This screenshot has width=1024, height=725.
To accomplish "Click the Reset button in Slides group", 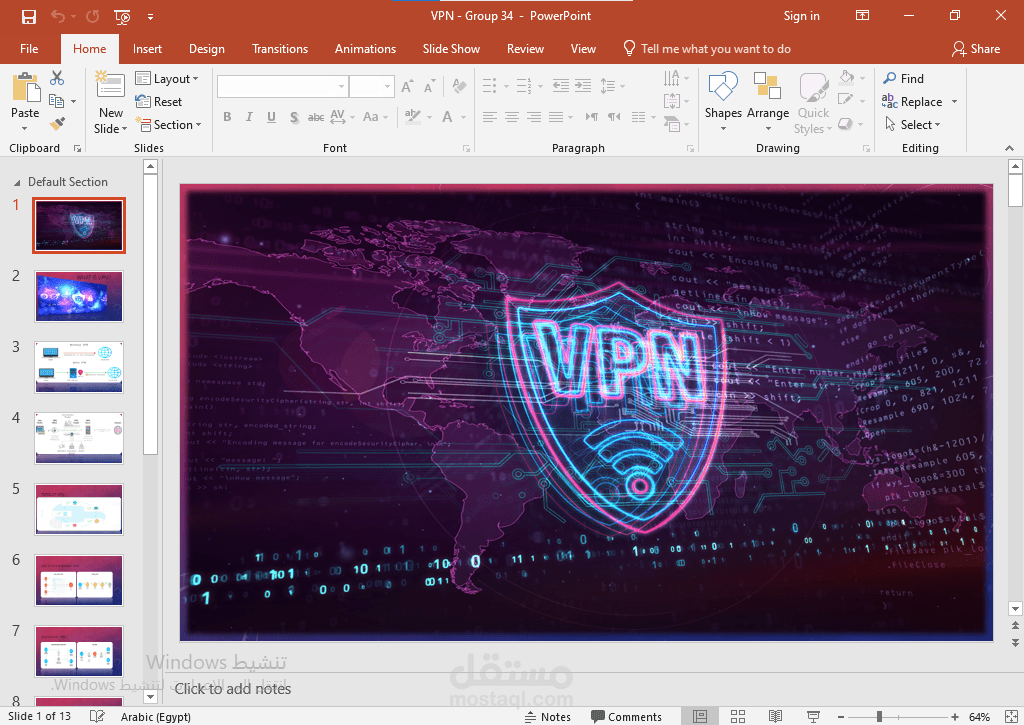I will pos(159,101).
